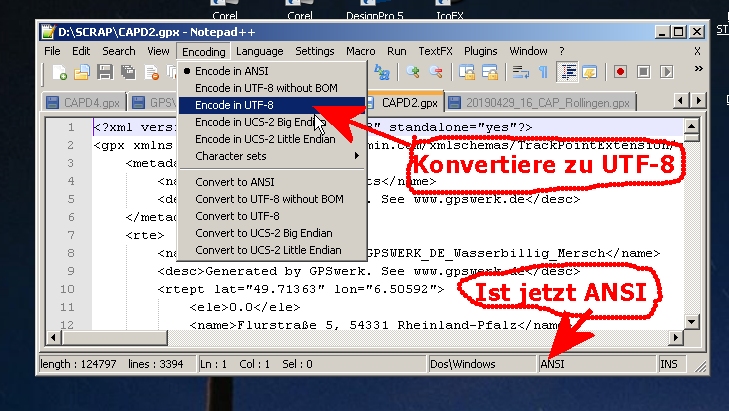The width and height of the screenshot is (729, 411).
Task: Toggle the Show indent guide icon
Action: (567, 72)
